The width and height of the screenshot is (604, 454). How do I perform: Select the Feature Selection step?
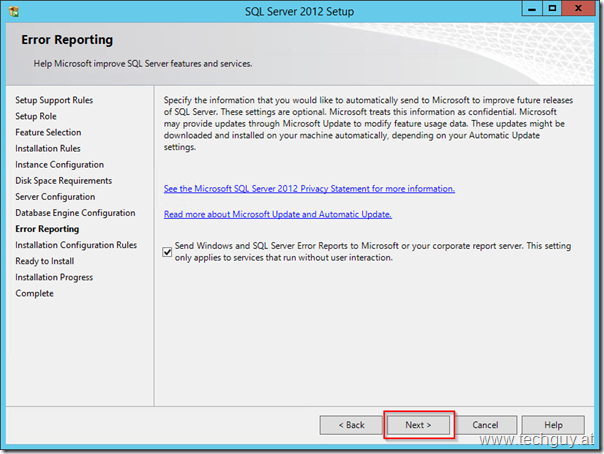[48, 132]
